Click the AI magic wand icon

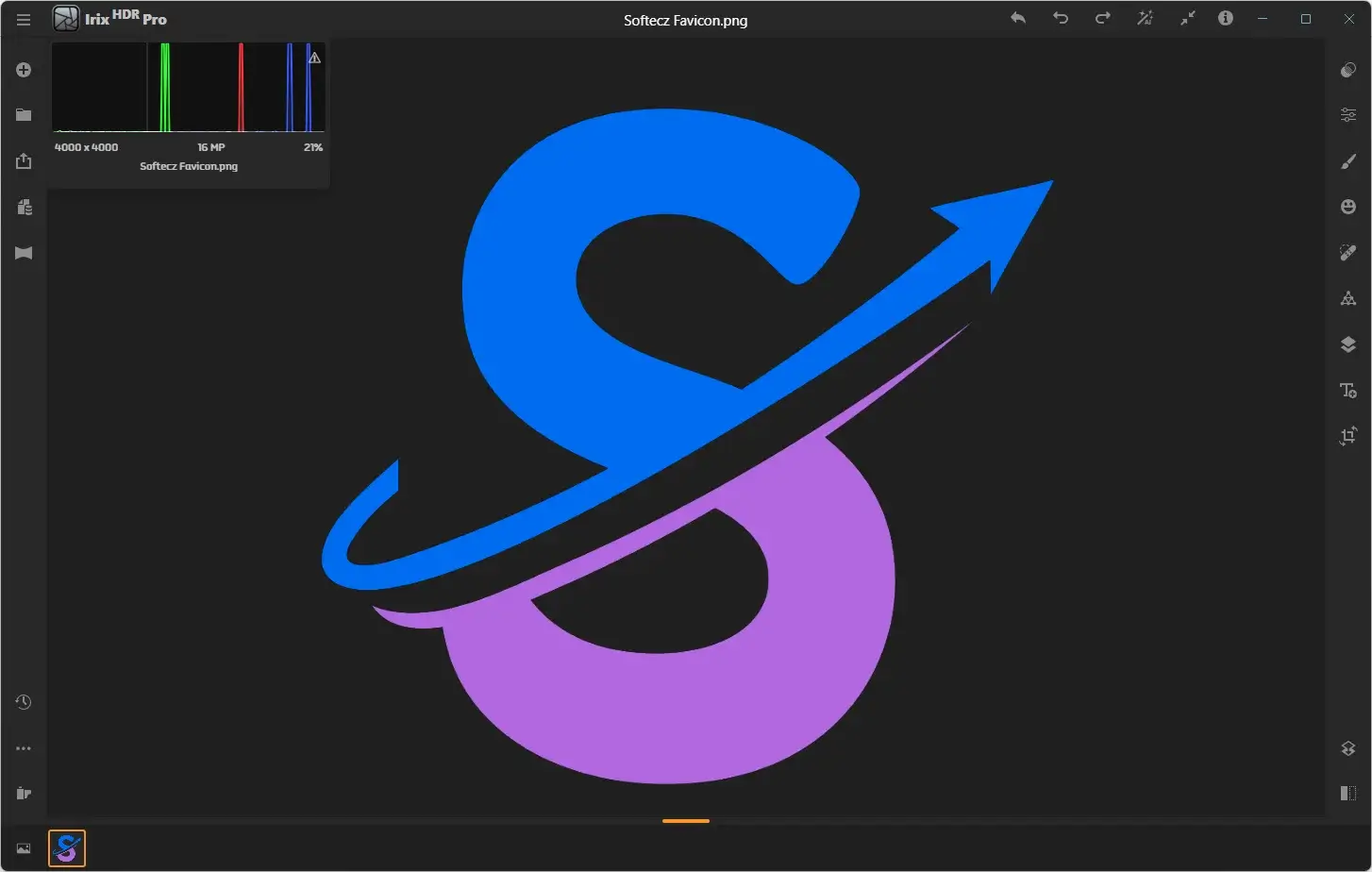(1145, 18)
